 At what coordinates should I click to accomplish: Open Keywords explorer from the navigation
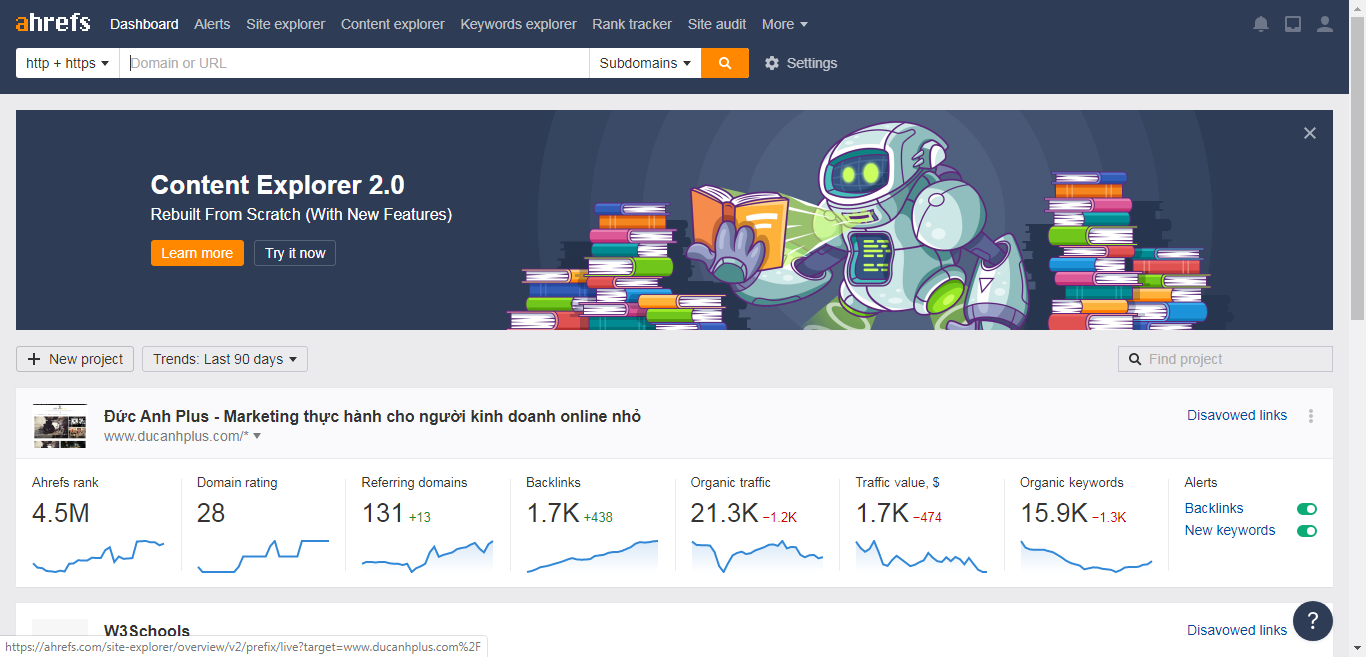pos(518,24)
